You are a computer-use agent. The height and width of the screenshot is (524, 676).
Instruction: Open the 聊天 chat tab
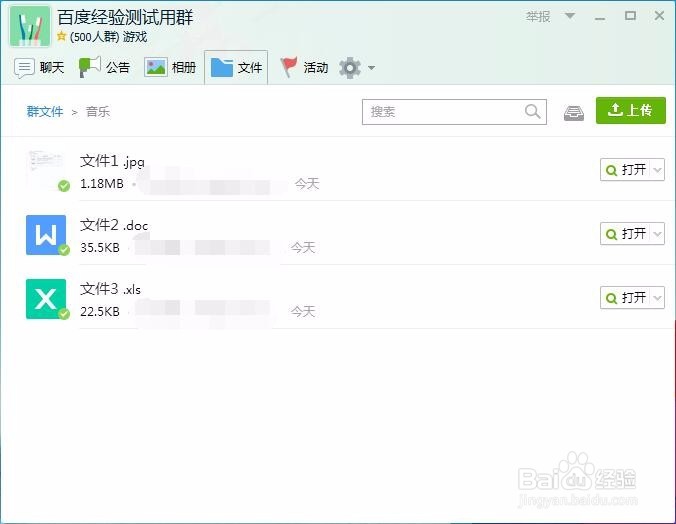39,68
